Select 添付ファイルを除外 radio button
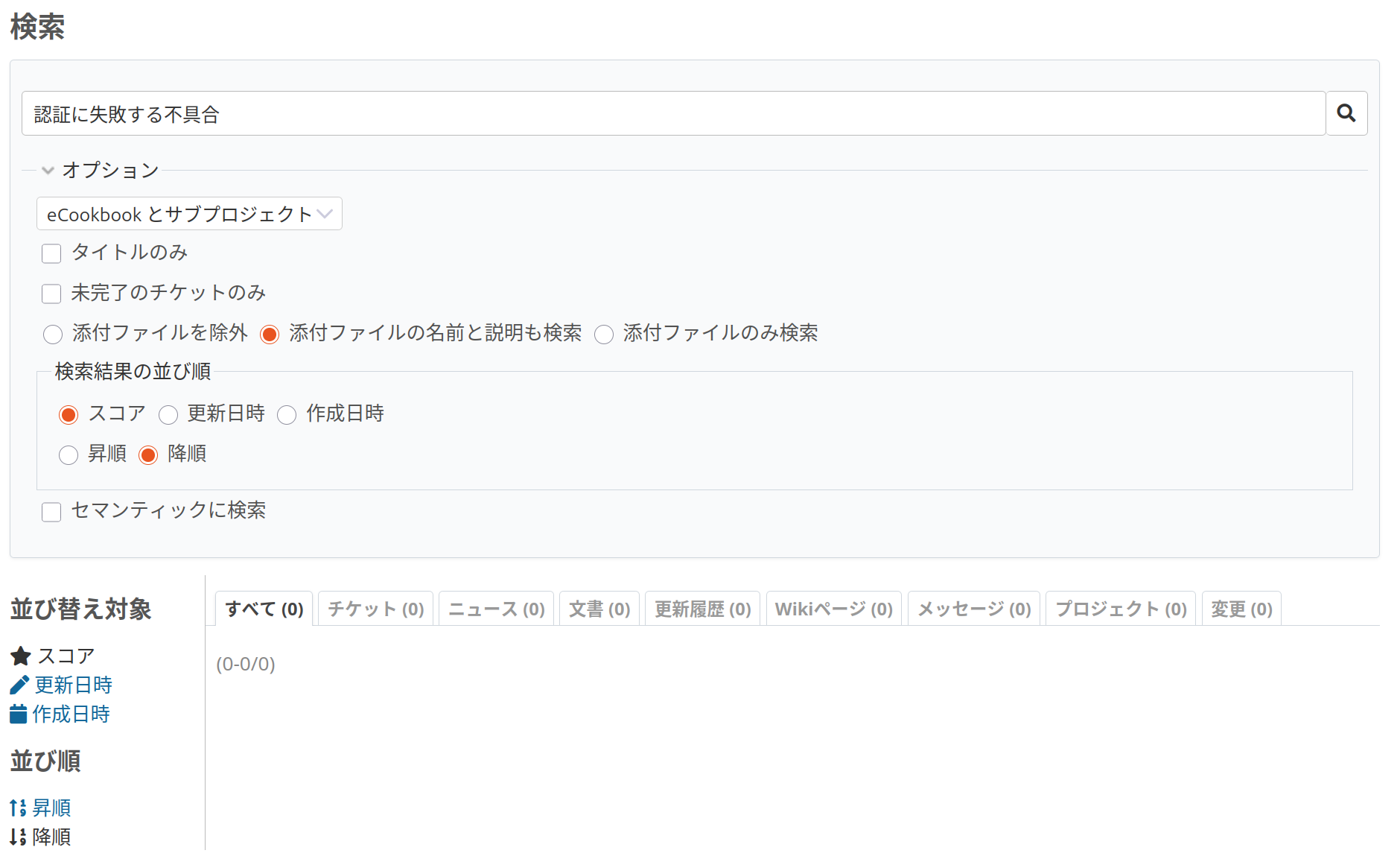 tap(53, 335)
